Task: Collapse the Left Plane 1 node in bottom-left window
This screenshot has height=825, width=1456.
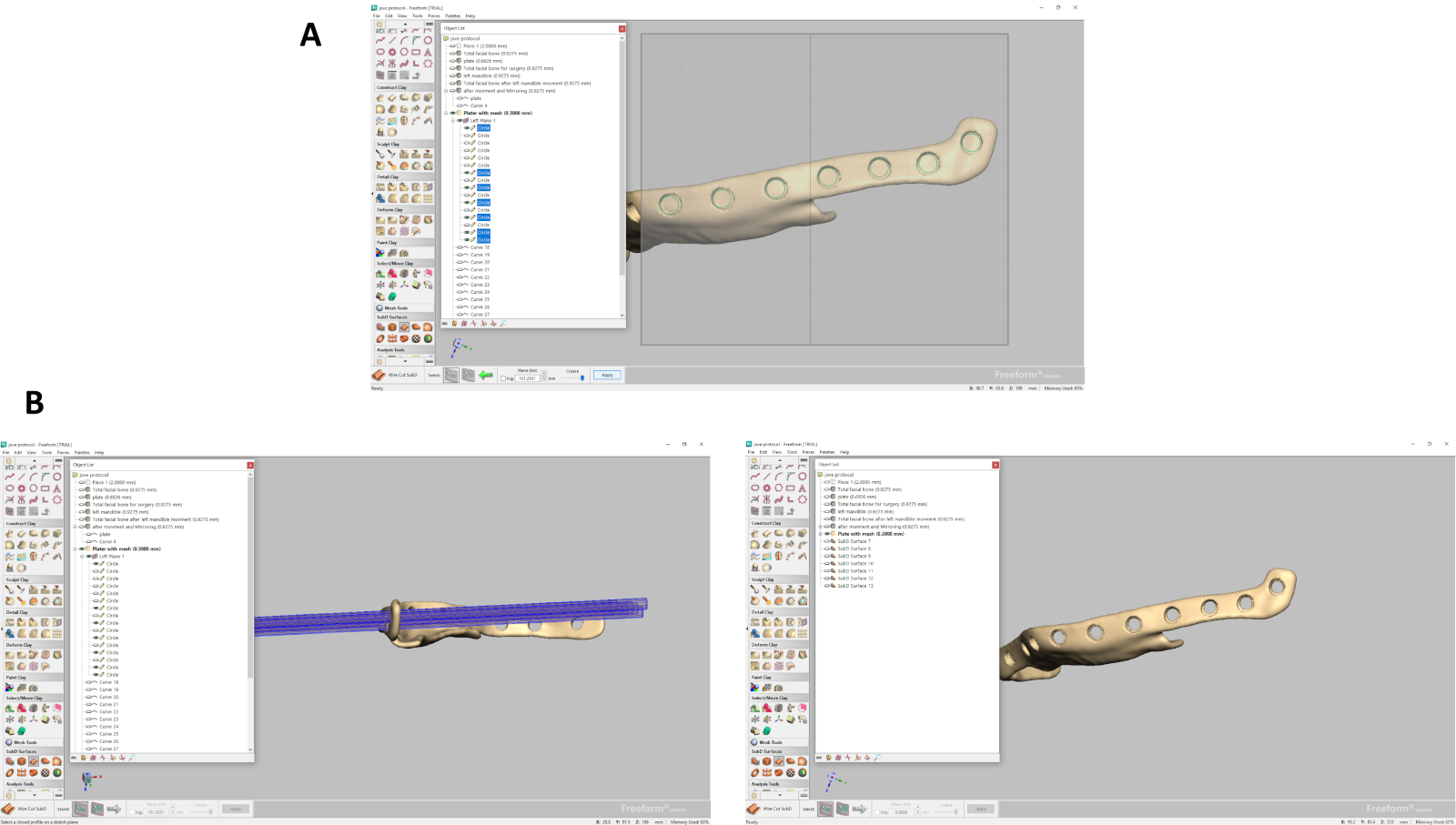Action: click(82, 556)
